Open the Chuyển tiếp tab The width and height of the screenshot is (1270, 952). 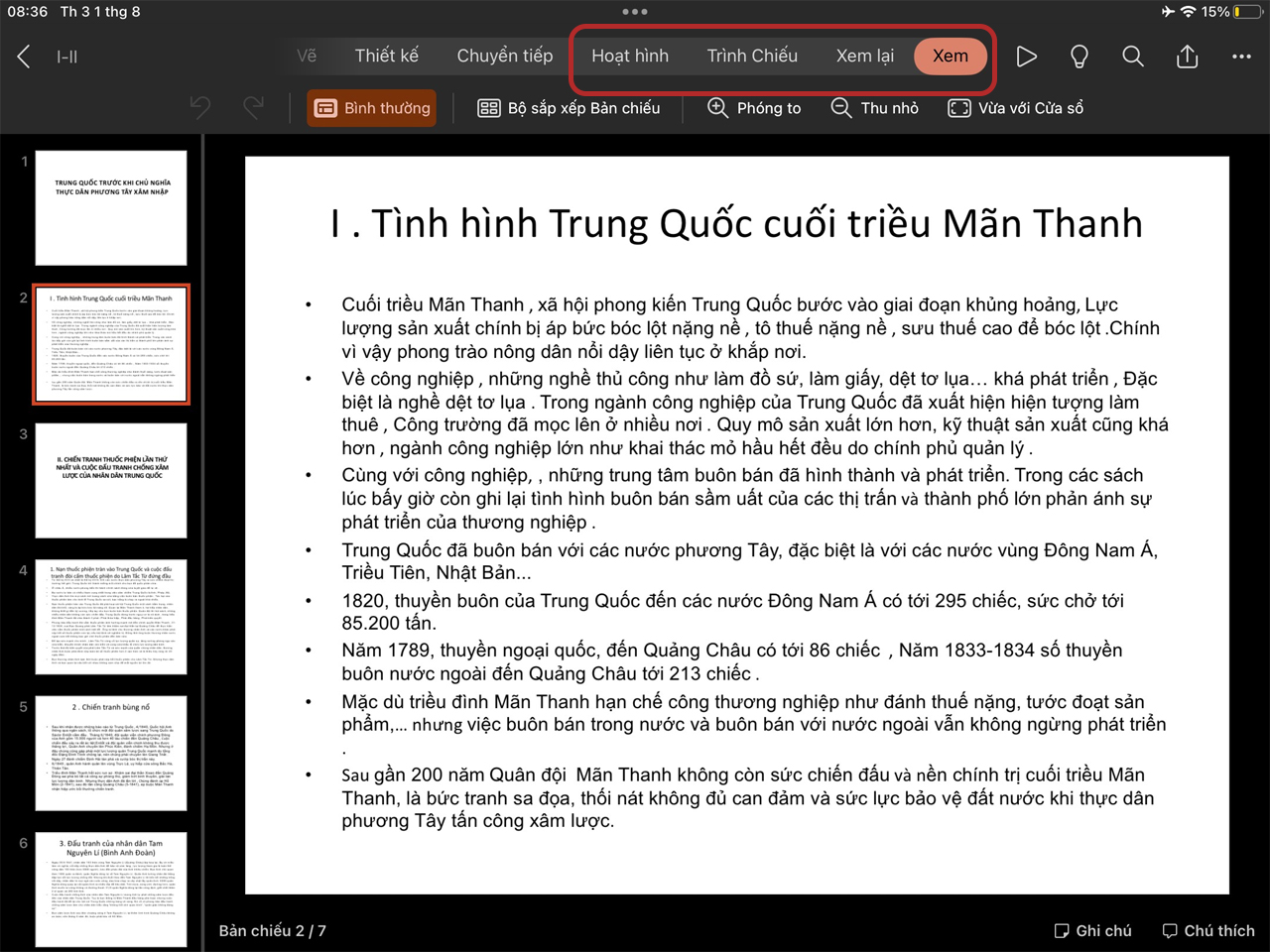[x=505, y=56]
